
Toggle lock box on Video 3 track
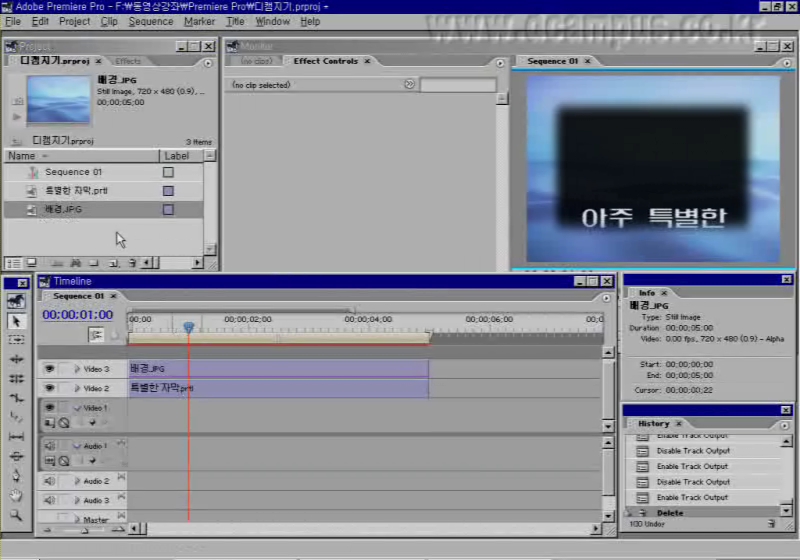click(64, 368)
